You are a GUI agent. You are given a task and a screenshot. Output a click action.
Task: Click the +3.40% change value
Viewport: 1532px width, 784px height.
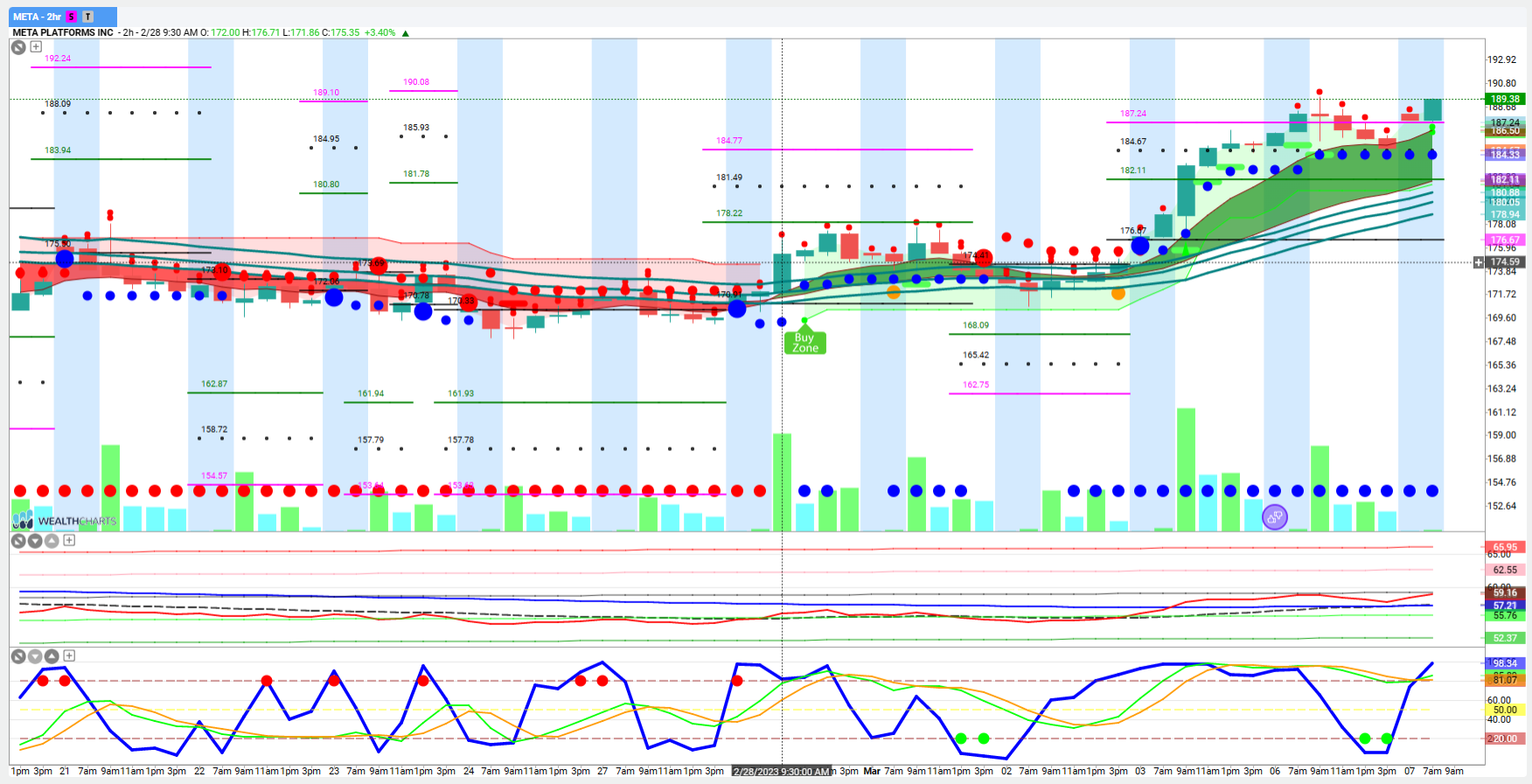(380, 32)
